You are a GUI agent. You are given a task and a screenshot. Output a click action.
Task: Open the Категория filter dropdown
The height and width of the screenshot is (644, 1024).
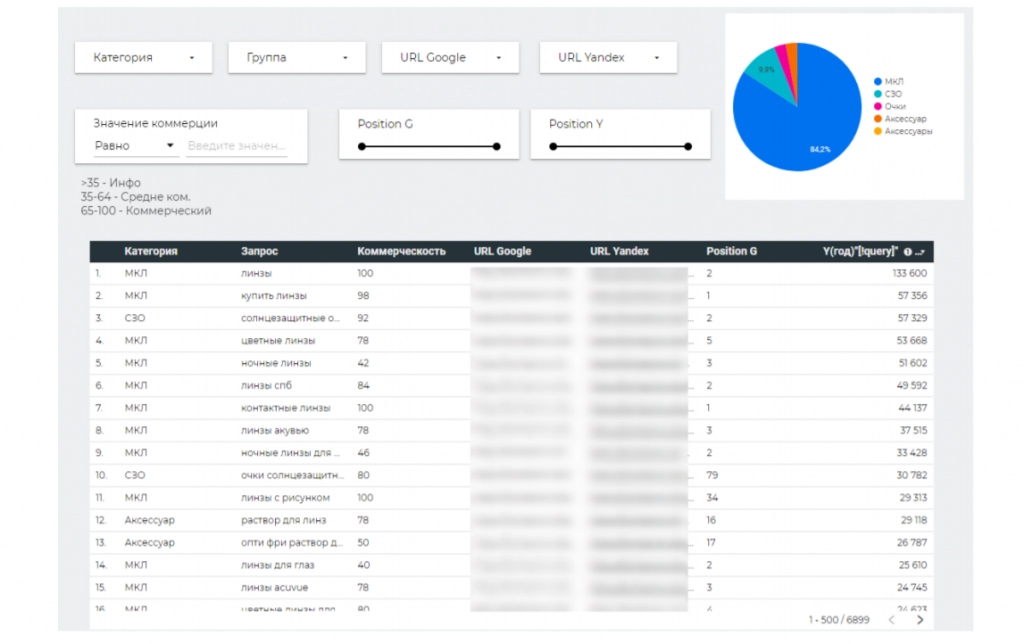pyautogui.click(x=143, y=57)
